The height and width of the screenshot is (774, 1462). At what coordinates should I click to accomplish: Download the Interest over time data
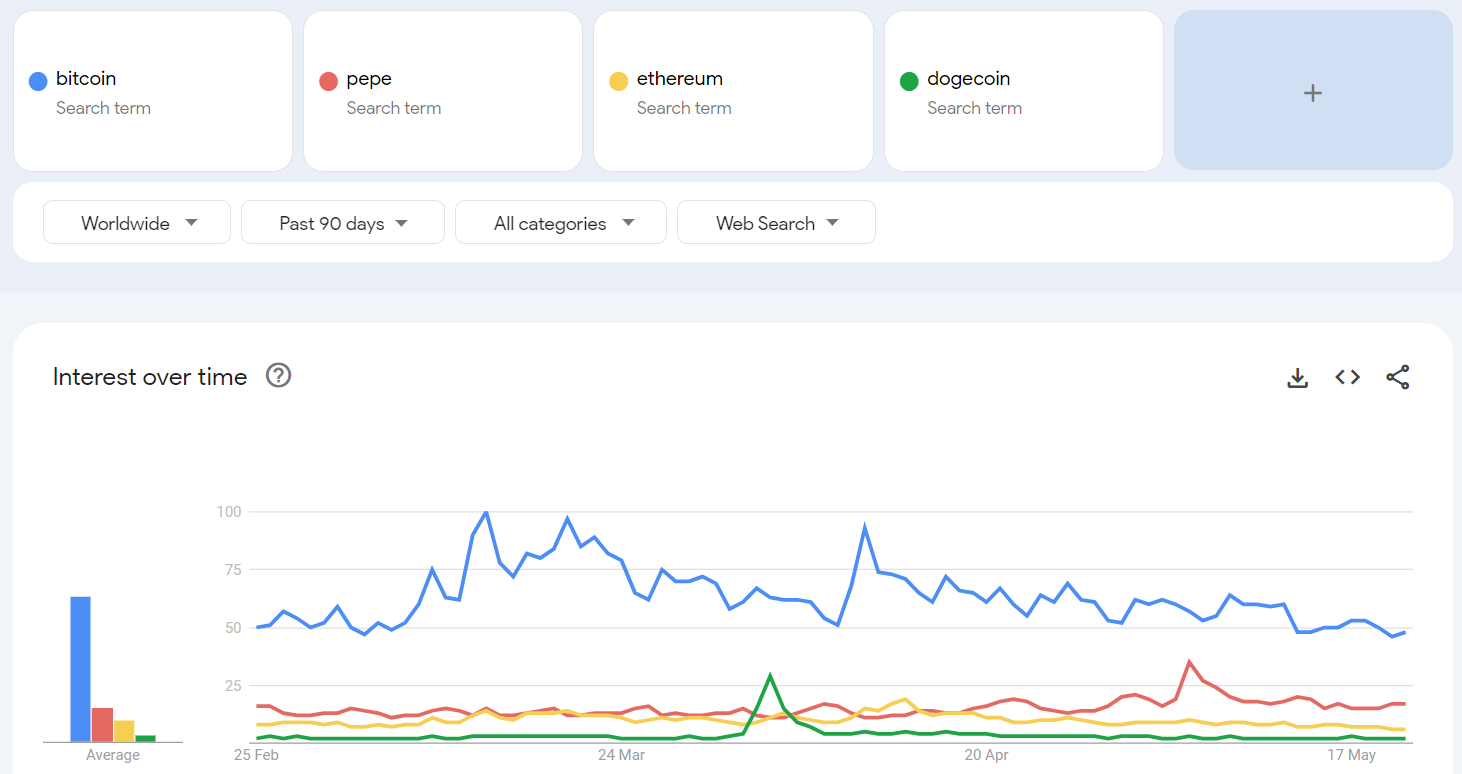1297,377
